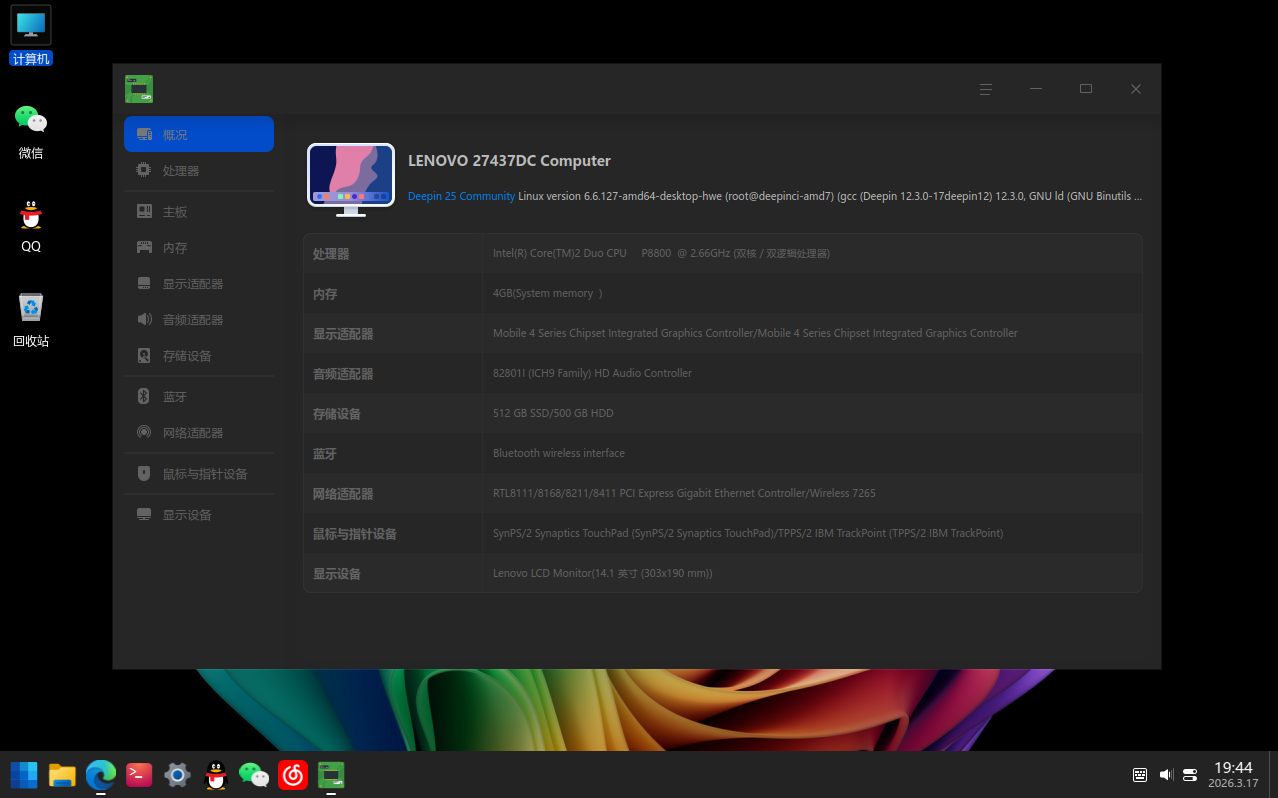1278x798 pixels.
Task: Select the 主板 motherboard icon in sidebar
Action: point(144,212)
